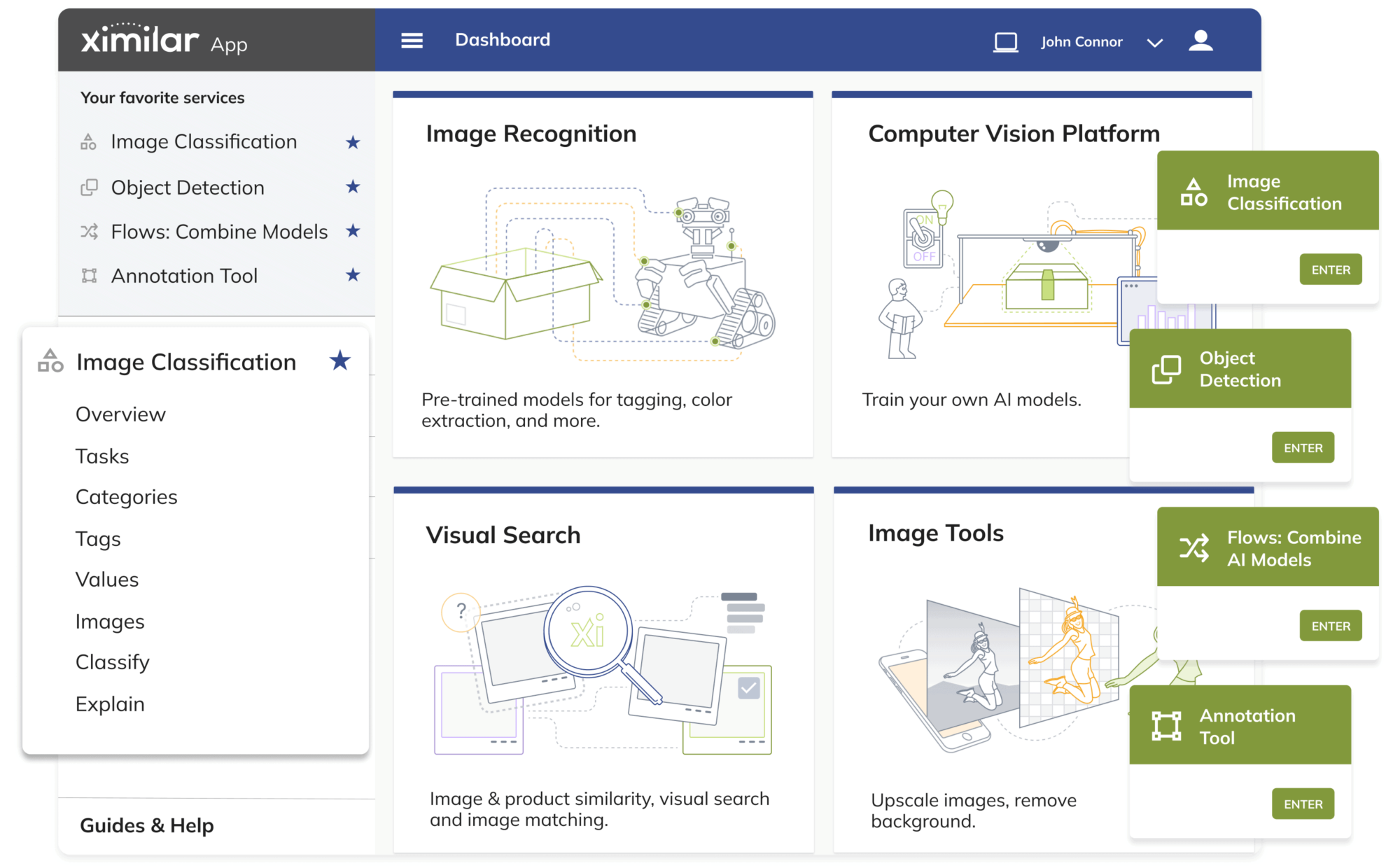
Task: Select the Object Detection icon on the green card
Action: 1166,369
